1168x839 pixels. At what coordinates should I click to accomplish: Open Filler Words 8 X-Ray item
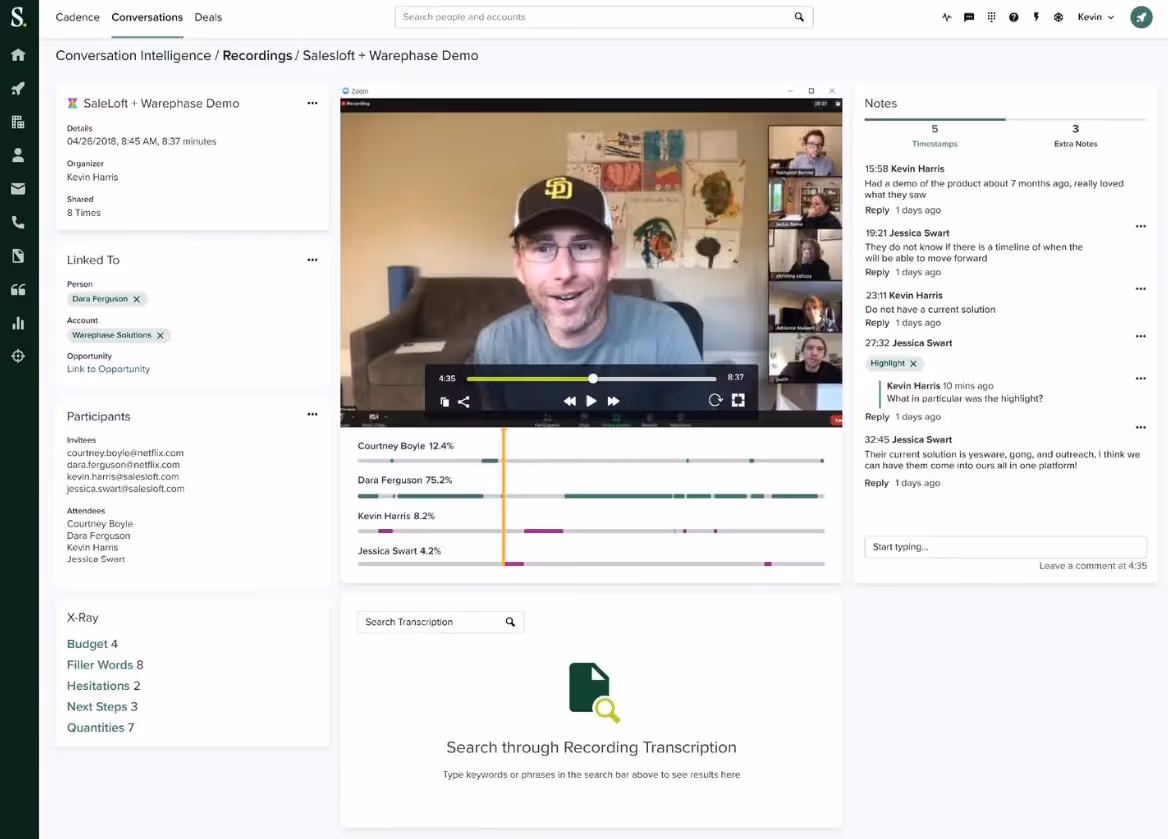(105, 665)
